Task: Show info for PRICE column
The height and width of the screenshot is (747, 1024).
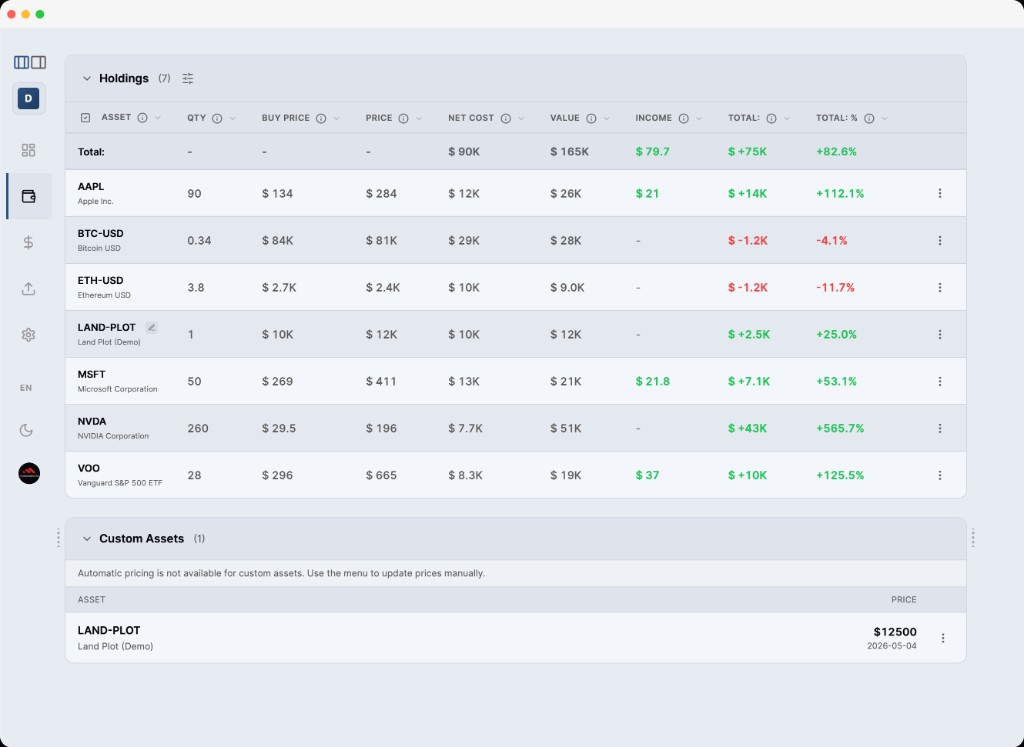Action: point(404,118)
